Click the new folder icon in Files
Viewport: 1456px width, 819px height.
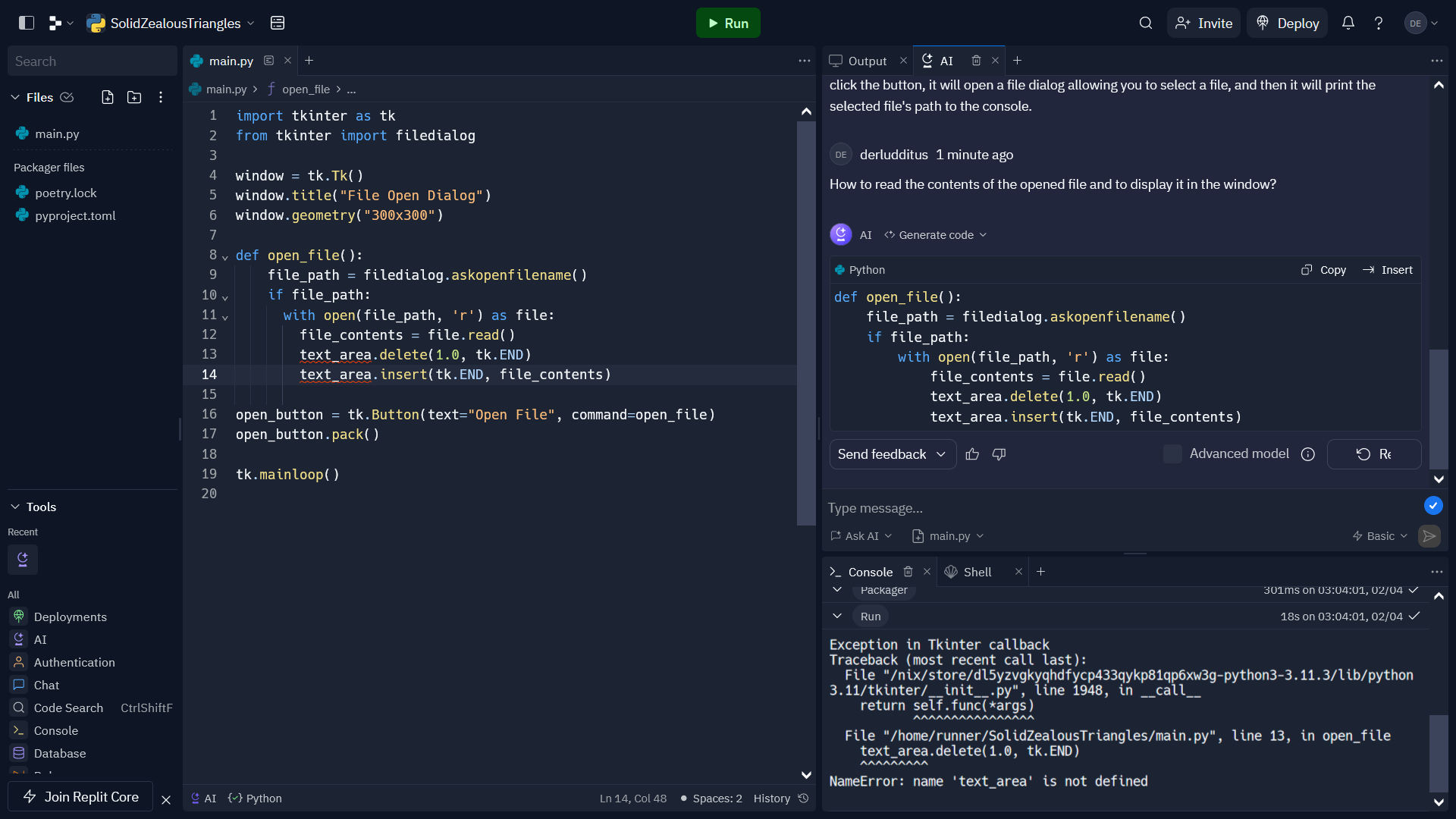tap(134, 97)
